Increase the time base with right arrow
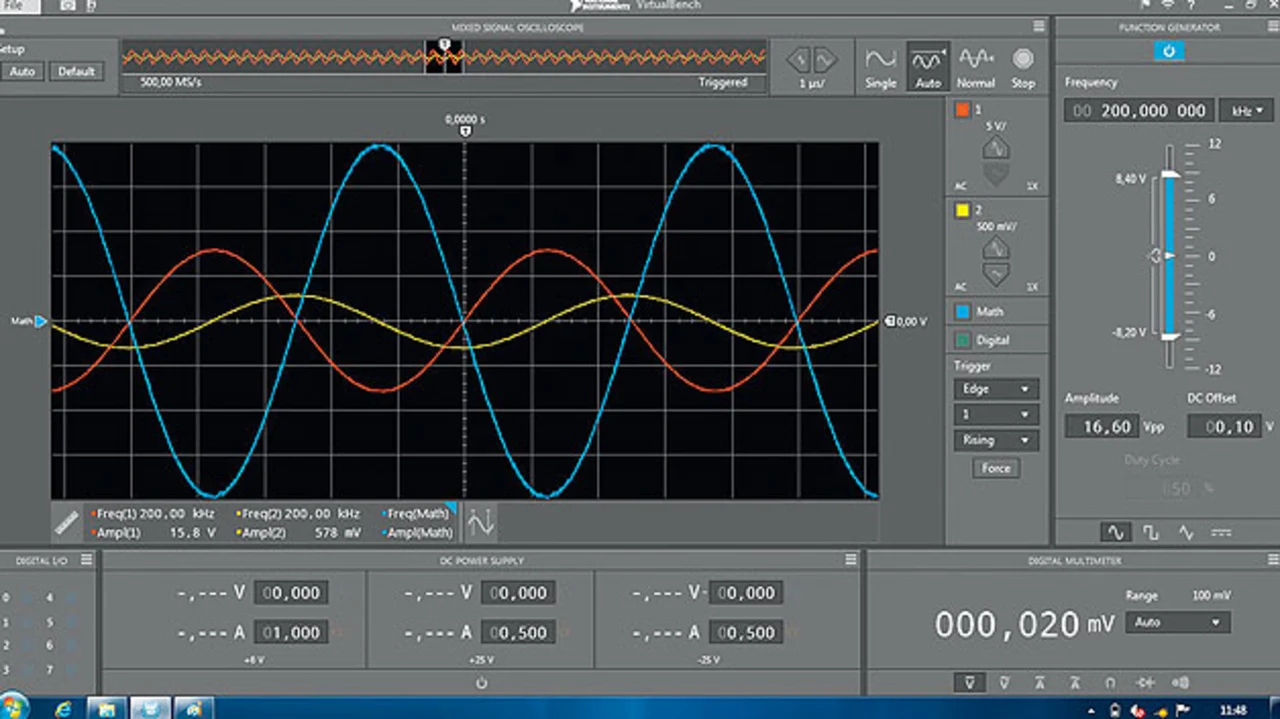1280x719 pixels. pyautogui.click(x=824, y=60)
